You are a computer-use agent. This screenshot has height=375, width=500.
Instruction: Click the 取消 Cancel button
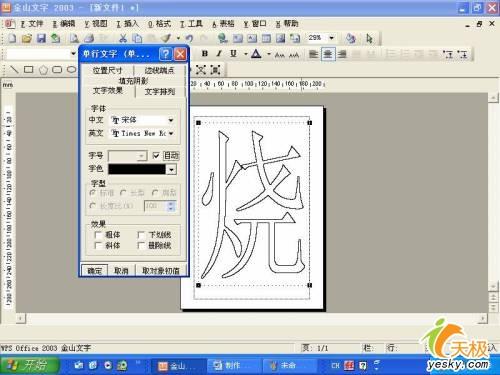tap(121, 271)
